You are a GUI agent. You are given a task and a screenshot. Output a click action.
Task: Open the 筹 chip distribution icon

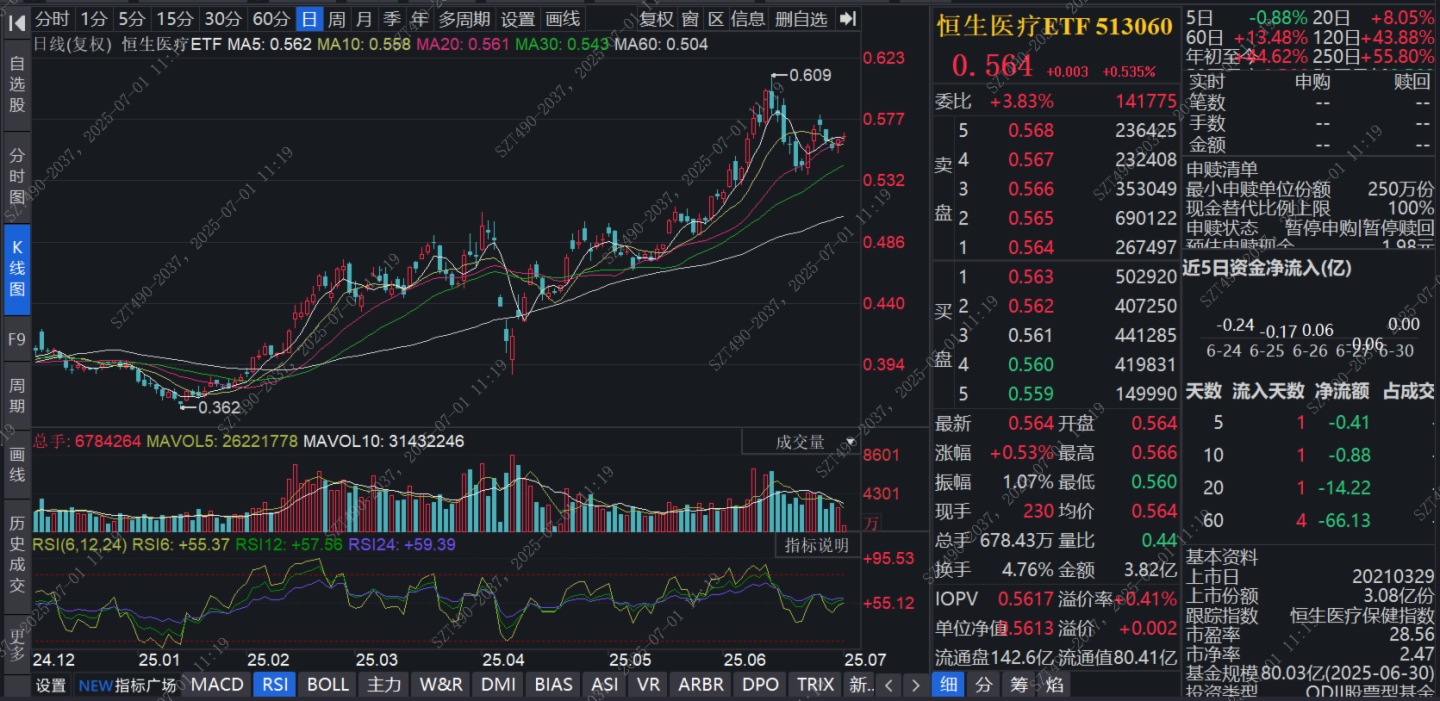tap(1019, 685)
